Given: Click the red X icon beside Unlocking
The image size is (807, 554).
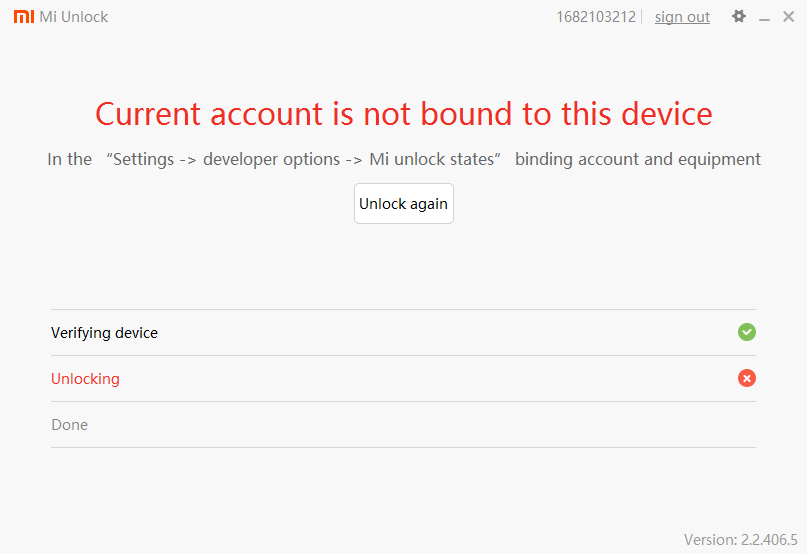Looking at the screenshot, I should (746, 378).
